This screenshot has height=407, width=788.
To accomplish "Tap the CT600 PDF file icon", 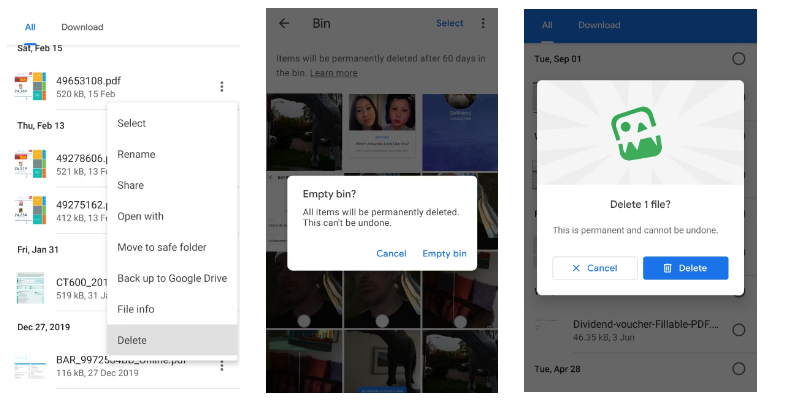I will 30,288.
